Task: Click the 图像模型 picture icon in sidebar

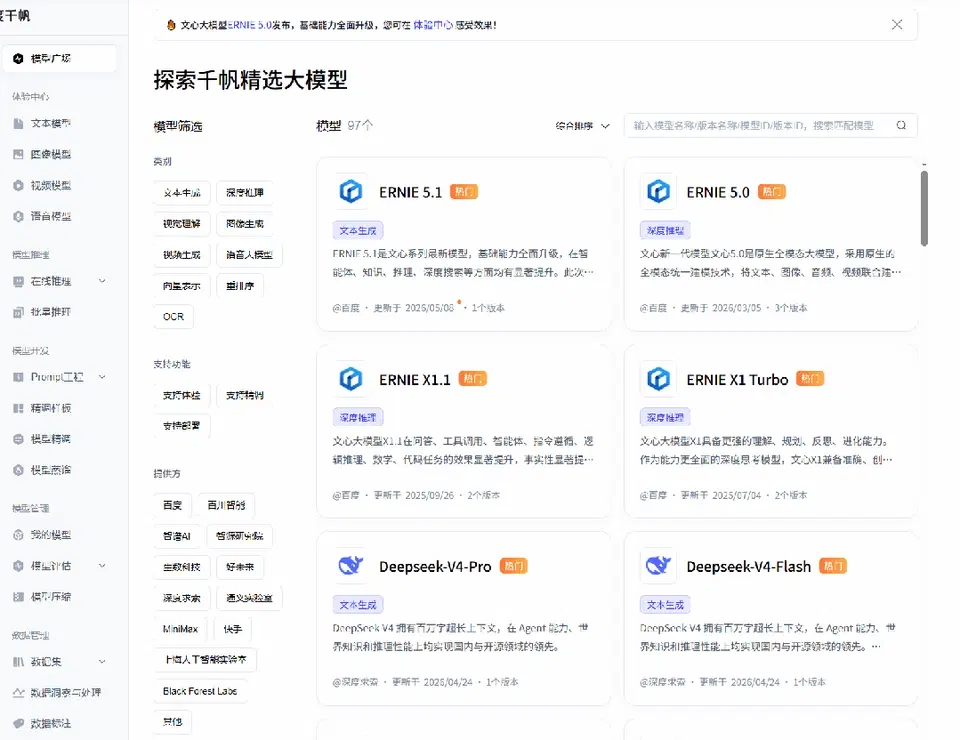Action: [x=18, y=154]
